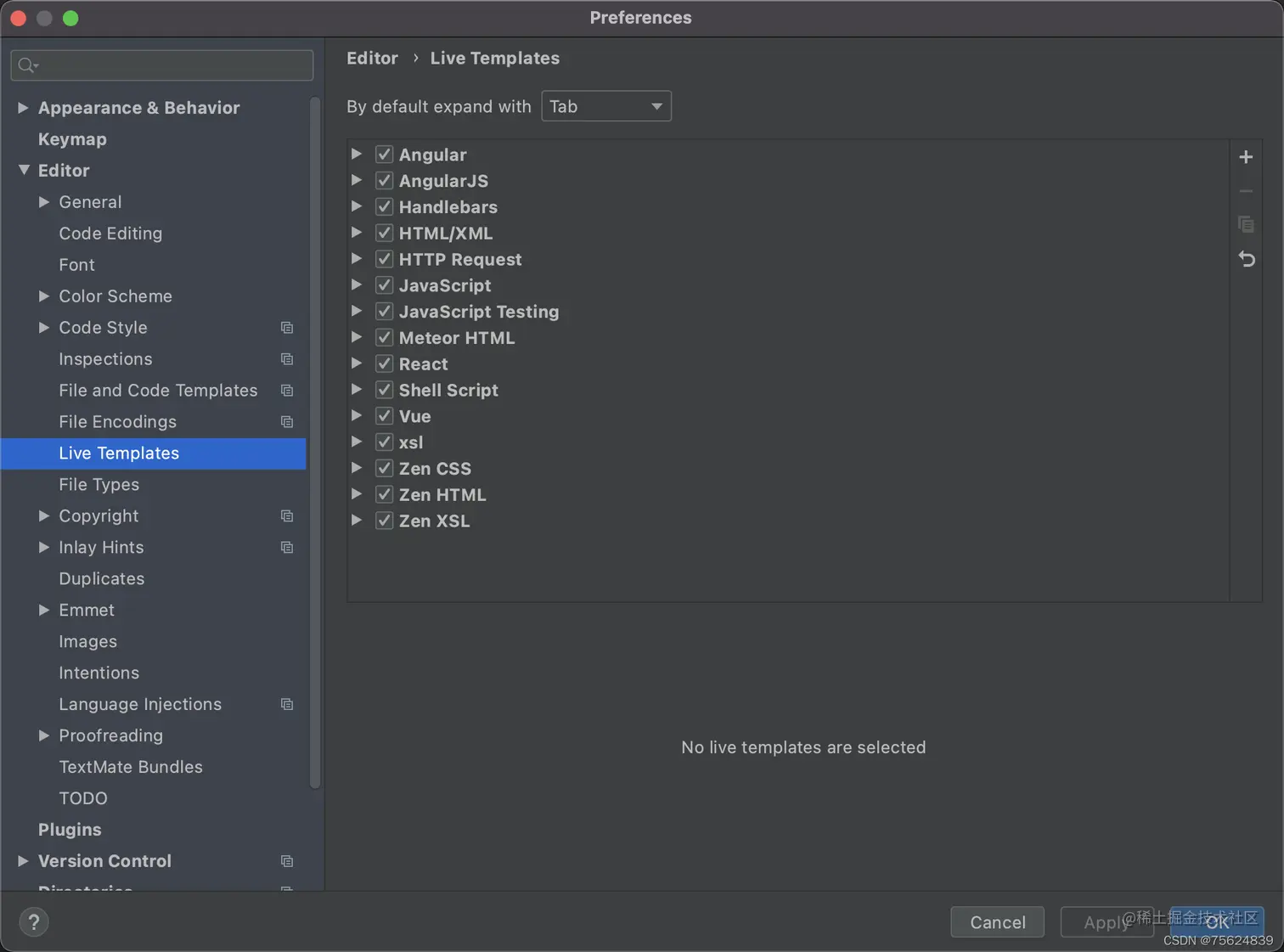Toggle the Shell Script checkbox
Image resolution: width=1284 pixels, height=952 pixels.
(x=385, y=390)
